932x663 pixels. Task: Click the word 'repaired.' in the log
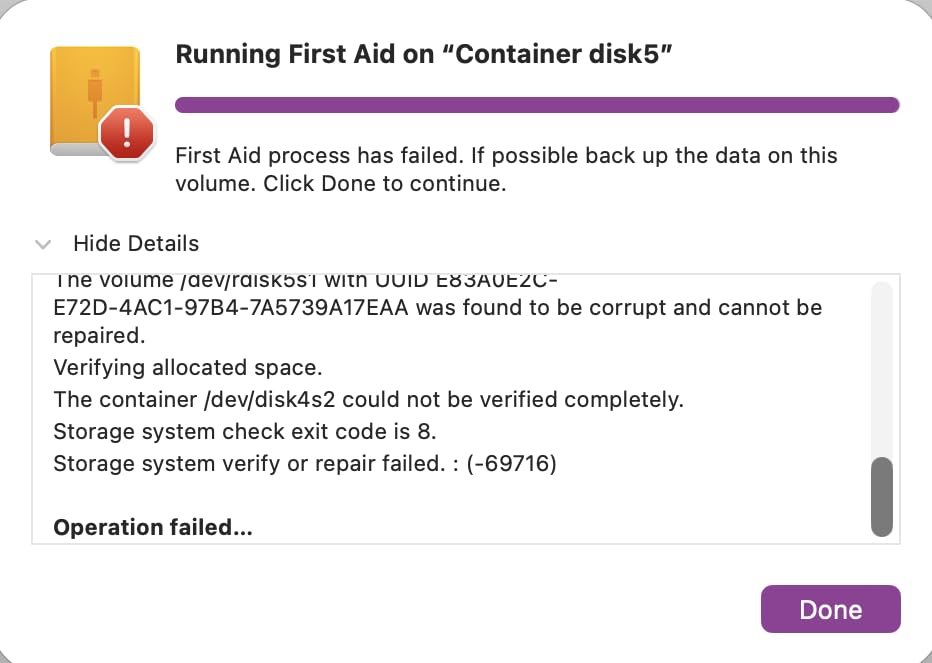(x=99, y=335)
